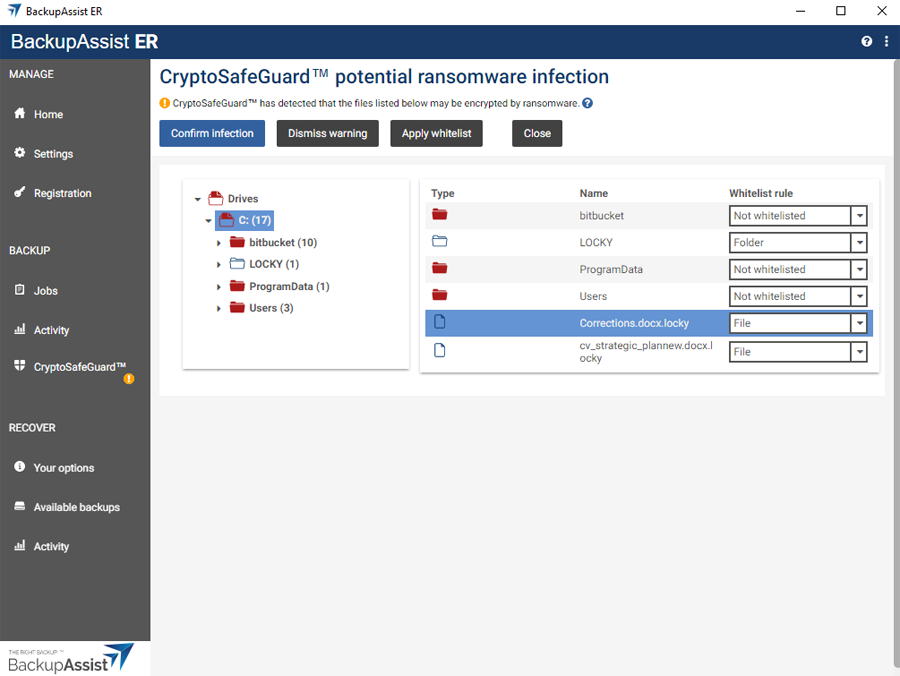The height and width of the screenshot is (676, 900).
Task: Click the red ProgramData folder icon in tree
Action: [x=237, y=286]
